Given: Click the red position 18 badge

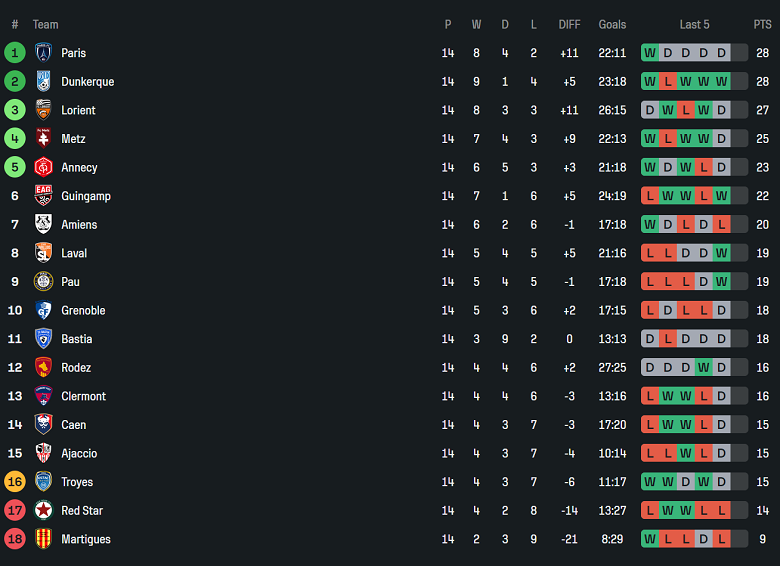Looking at the screenshot, I should [x=15, y=539].
